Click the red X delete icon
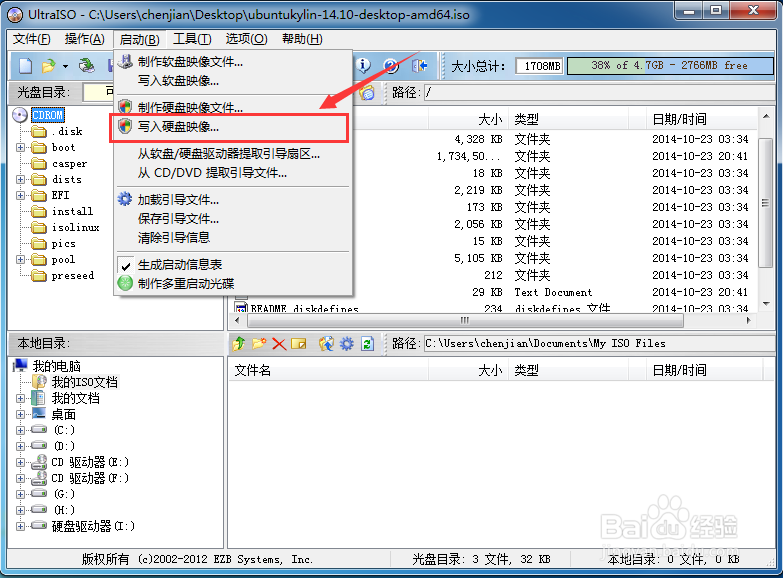 click(279, 344)
